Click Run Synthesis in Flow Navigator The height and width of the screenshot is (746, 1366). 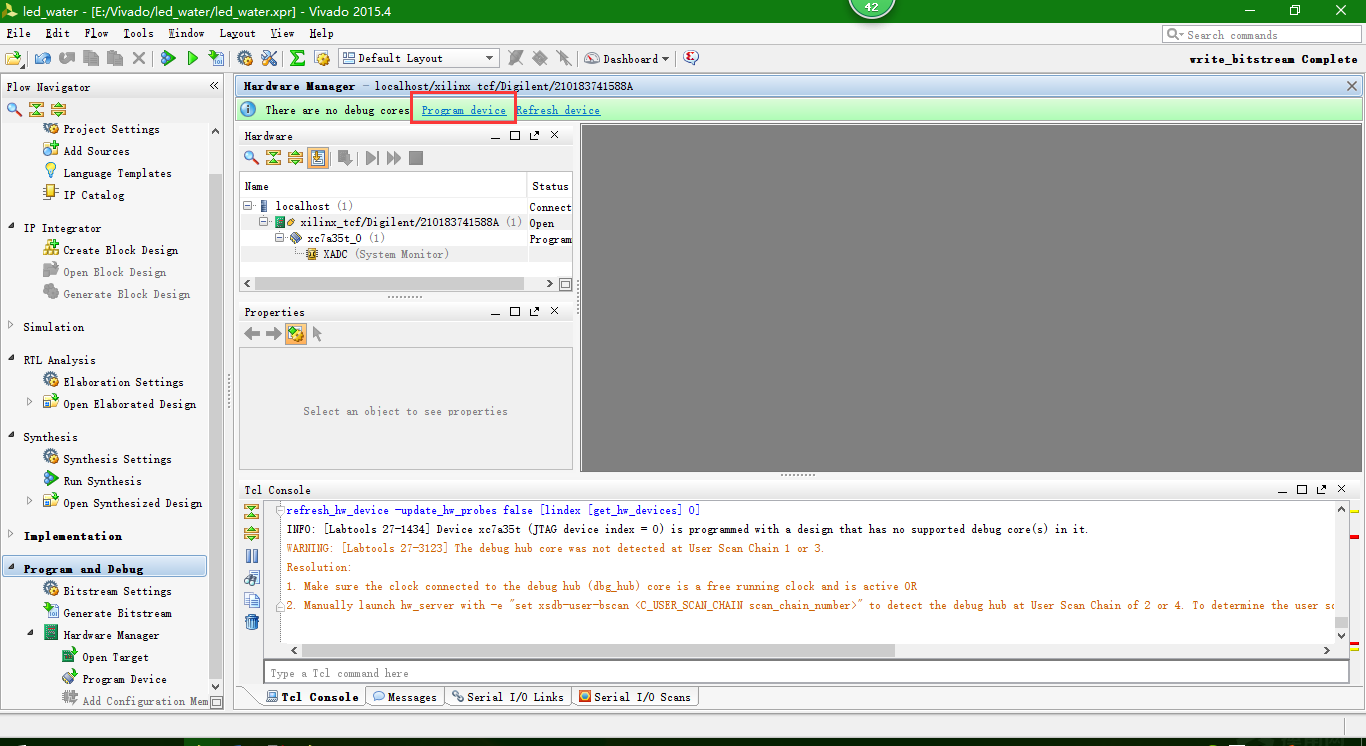(102, 481)
